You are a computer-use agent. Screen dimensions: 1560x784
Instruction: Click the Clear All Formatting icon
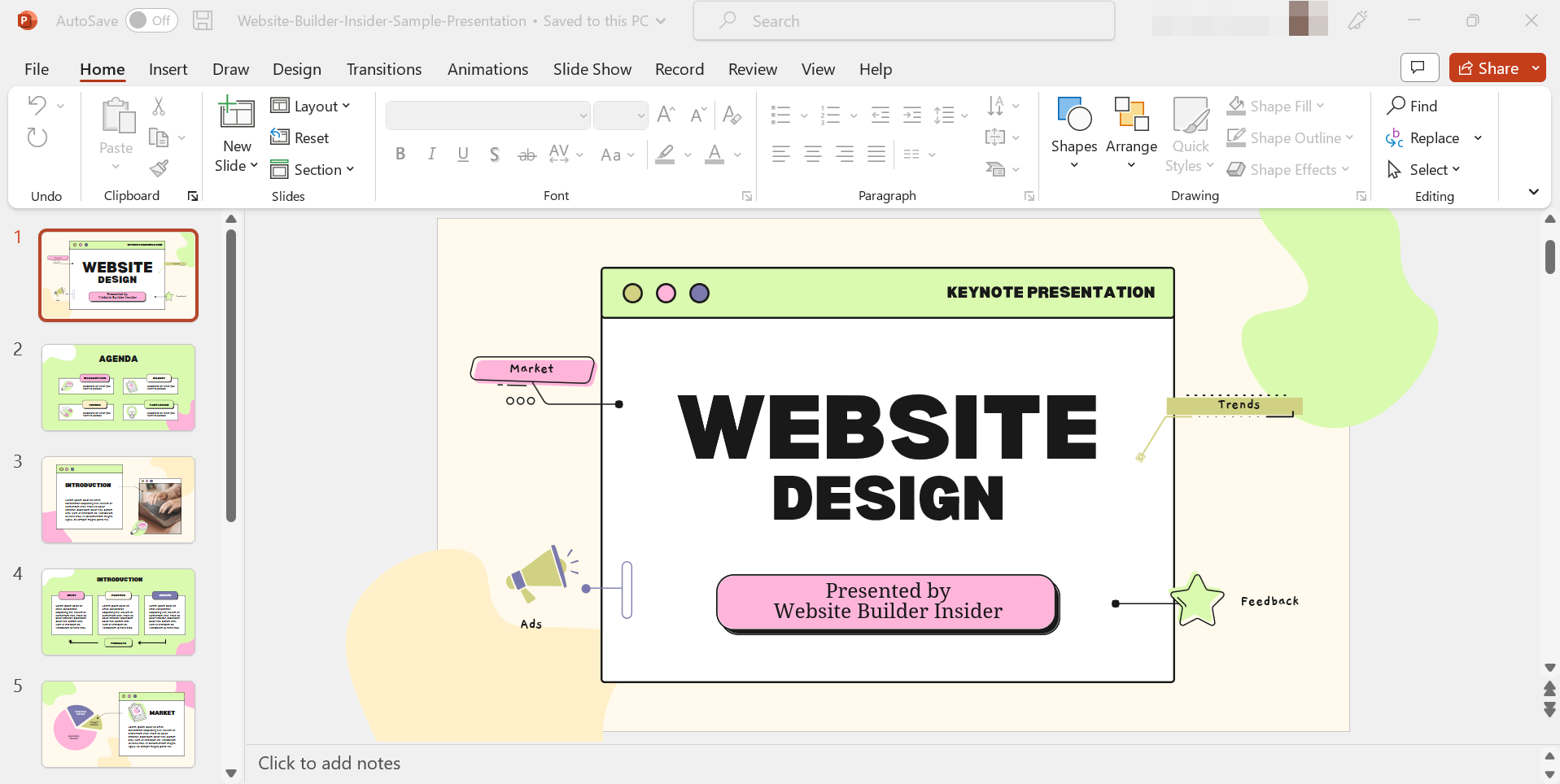click(732, 115)
